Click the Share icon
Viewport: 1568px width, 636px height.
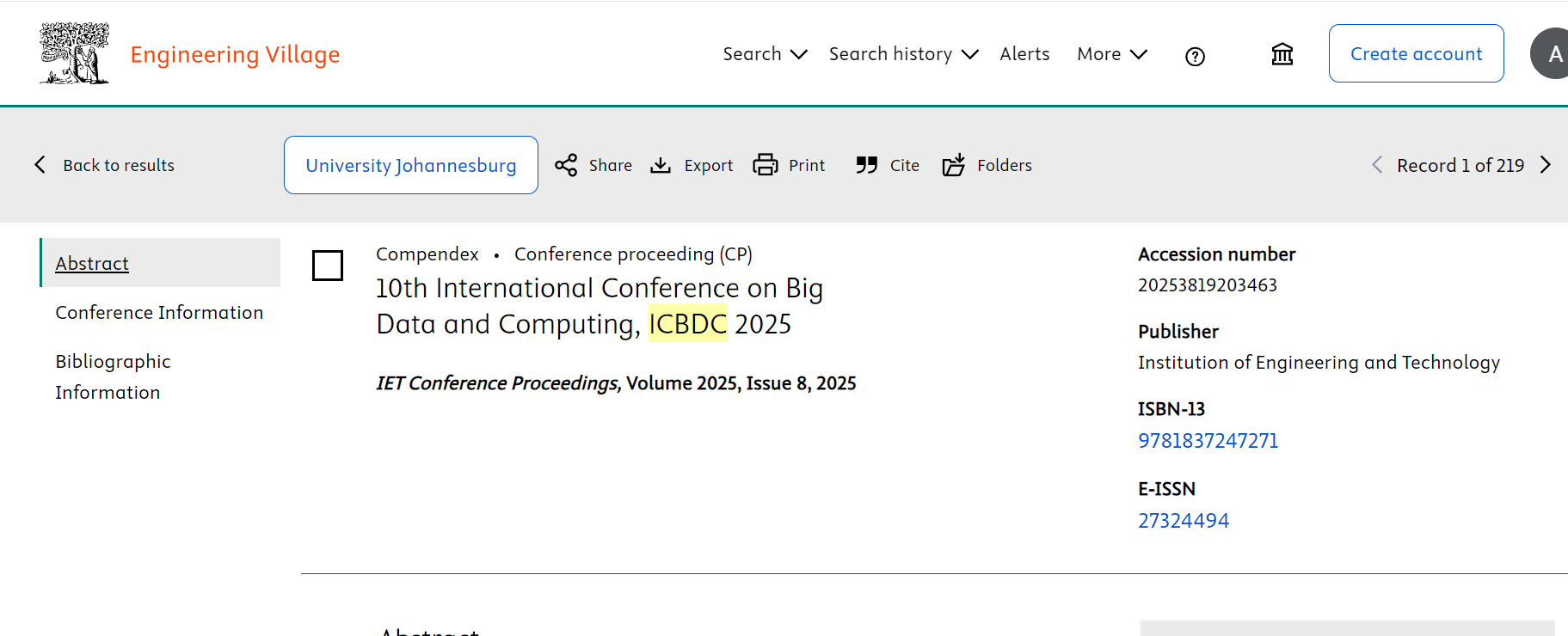(x=566, y=165)
